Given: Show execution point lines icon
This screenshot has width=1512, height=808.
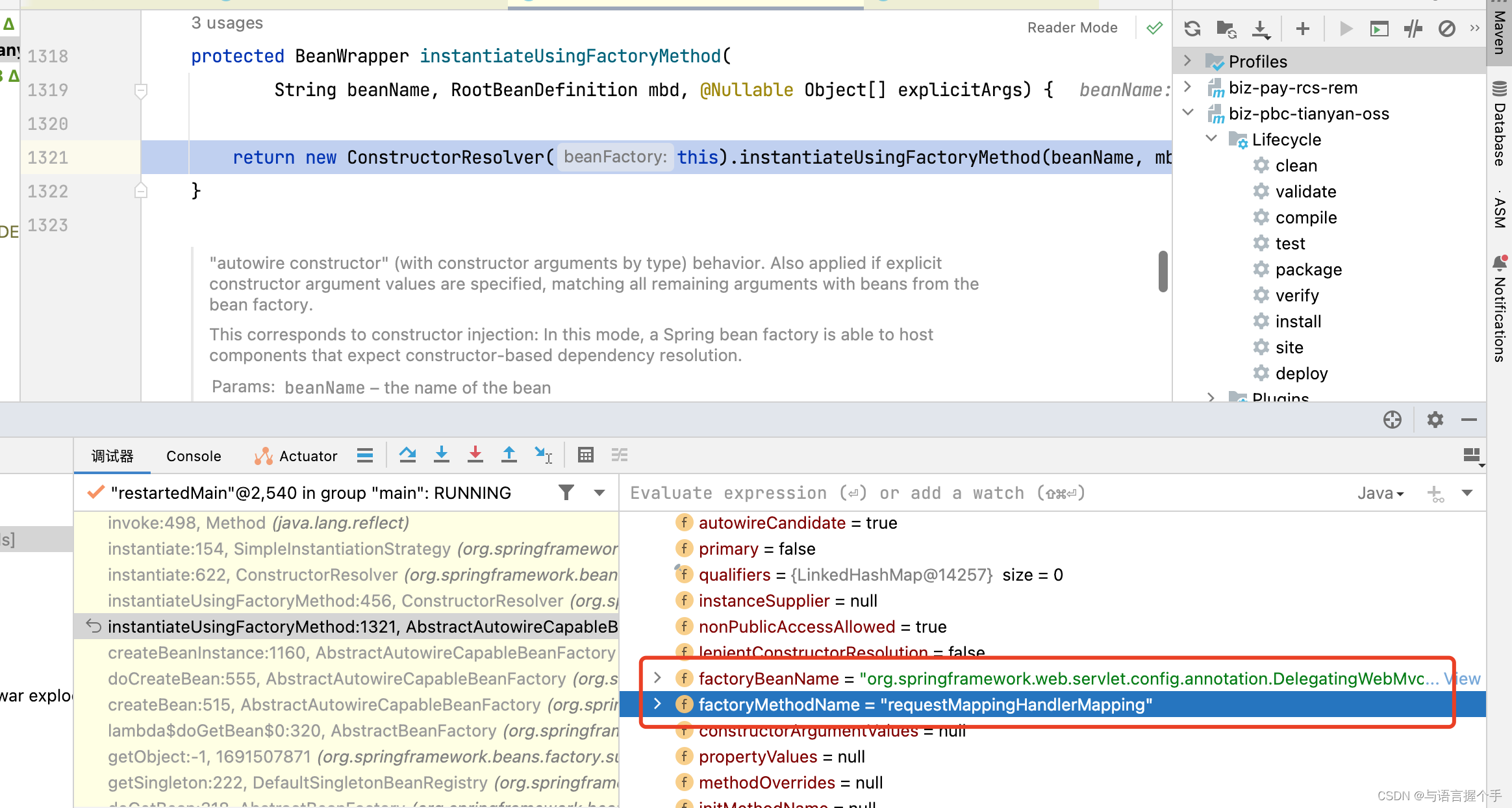Looking at the screenshot, I should click(x=365, y=455).
